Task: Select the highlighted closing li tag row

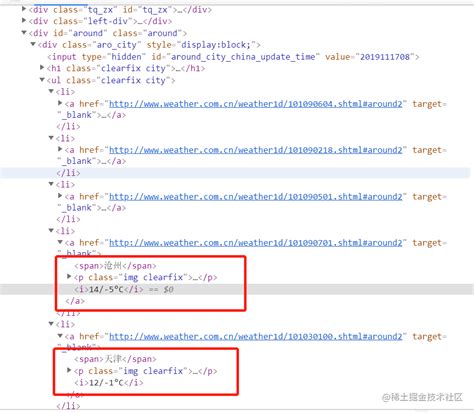Action: [237, 173]
